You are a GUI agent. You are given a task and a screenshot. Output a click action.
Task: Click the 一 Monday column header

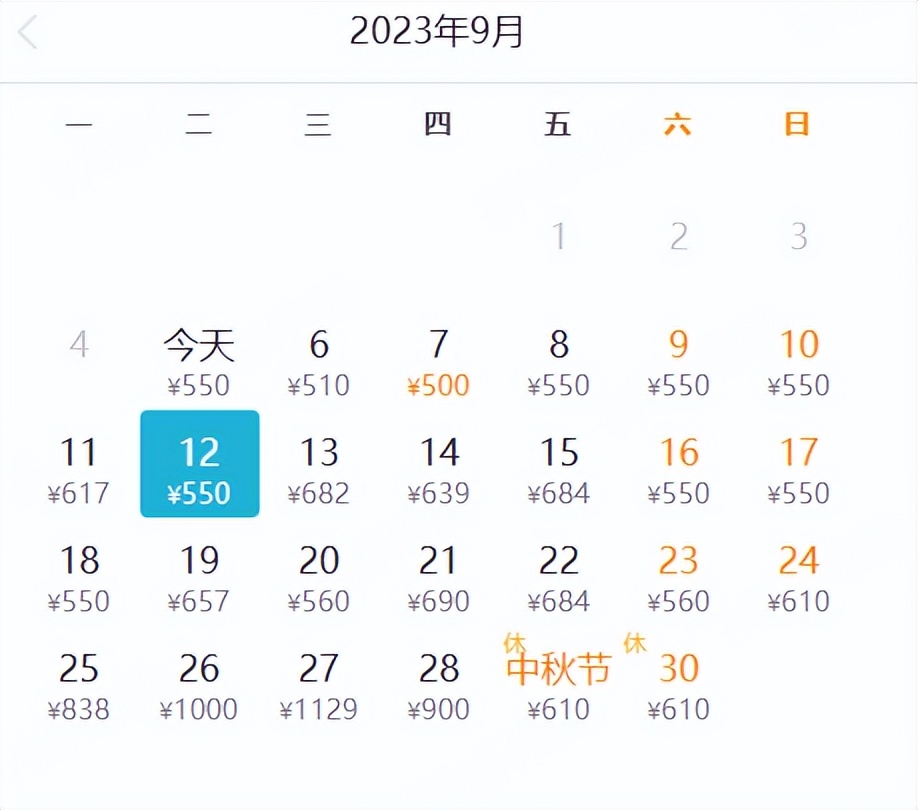(80, 125)
